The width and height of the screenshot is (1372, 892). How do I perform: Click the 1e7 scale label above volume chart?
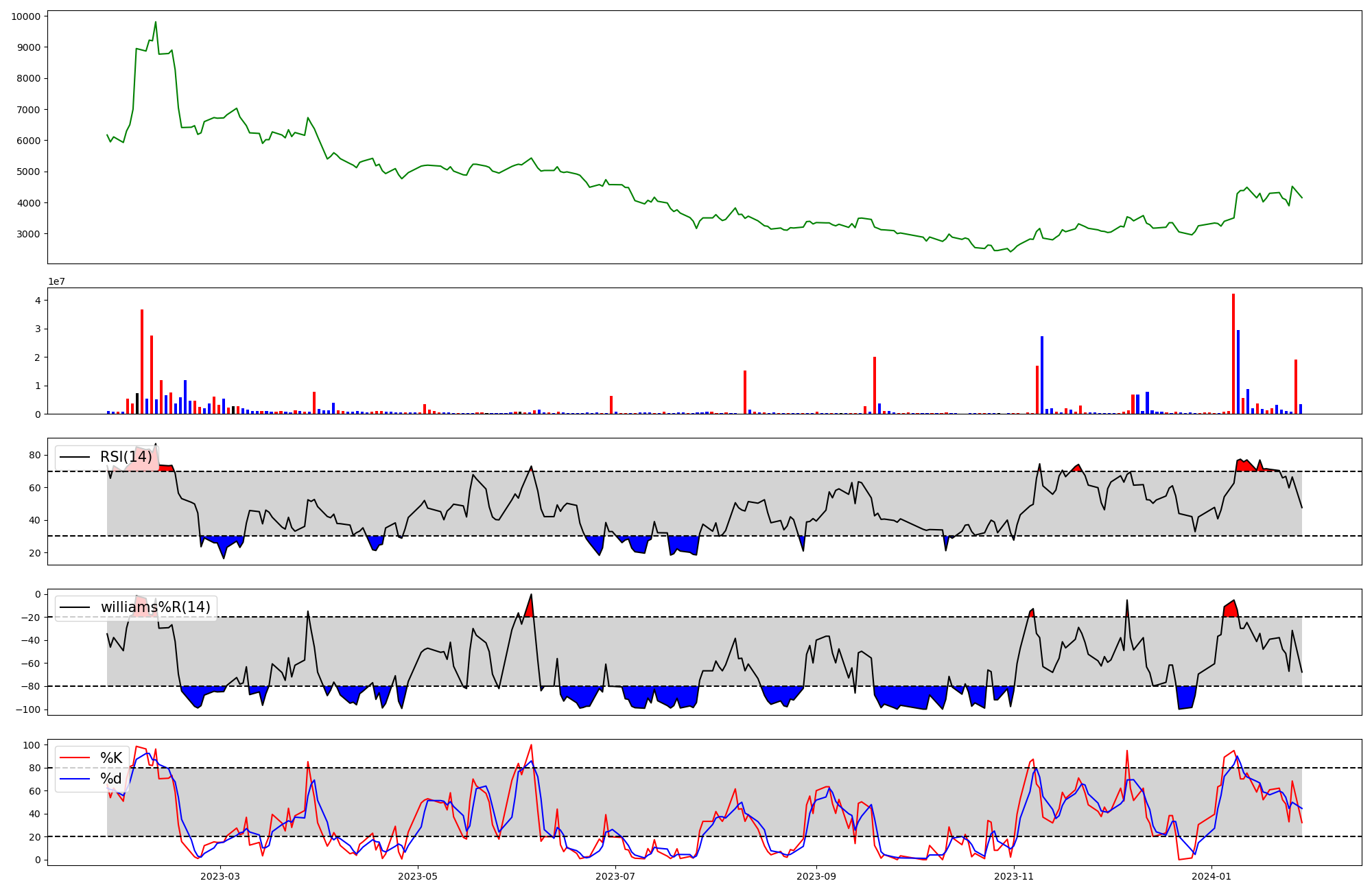click(56, 281)
